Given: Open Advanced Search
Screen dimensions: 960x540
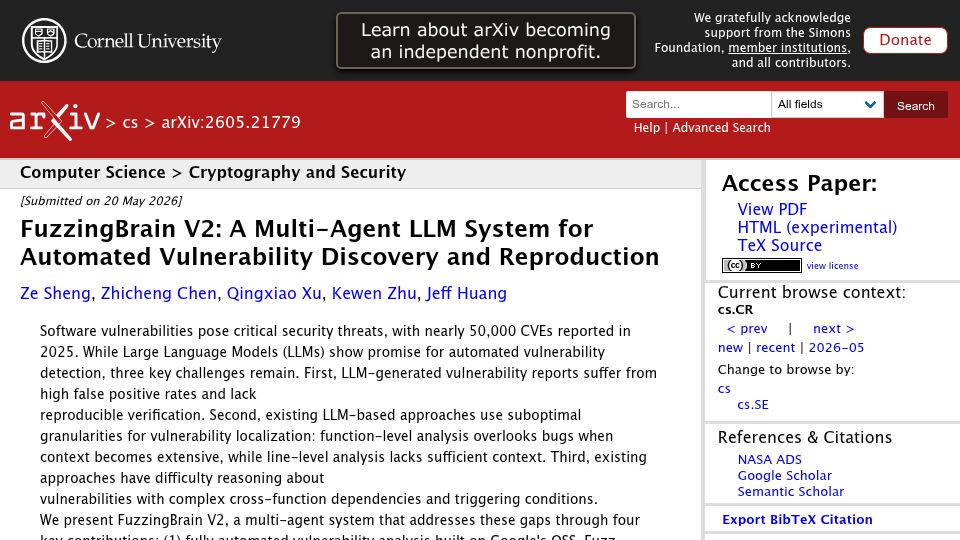Looking at the screenshot, I should click(x=721, y=127).
